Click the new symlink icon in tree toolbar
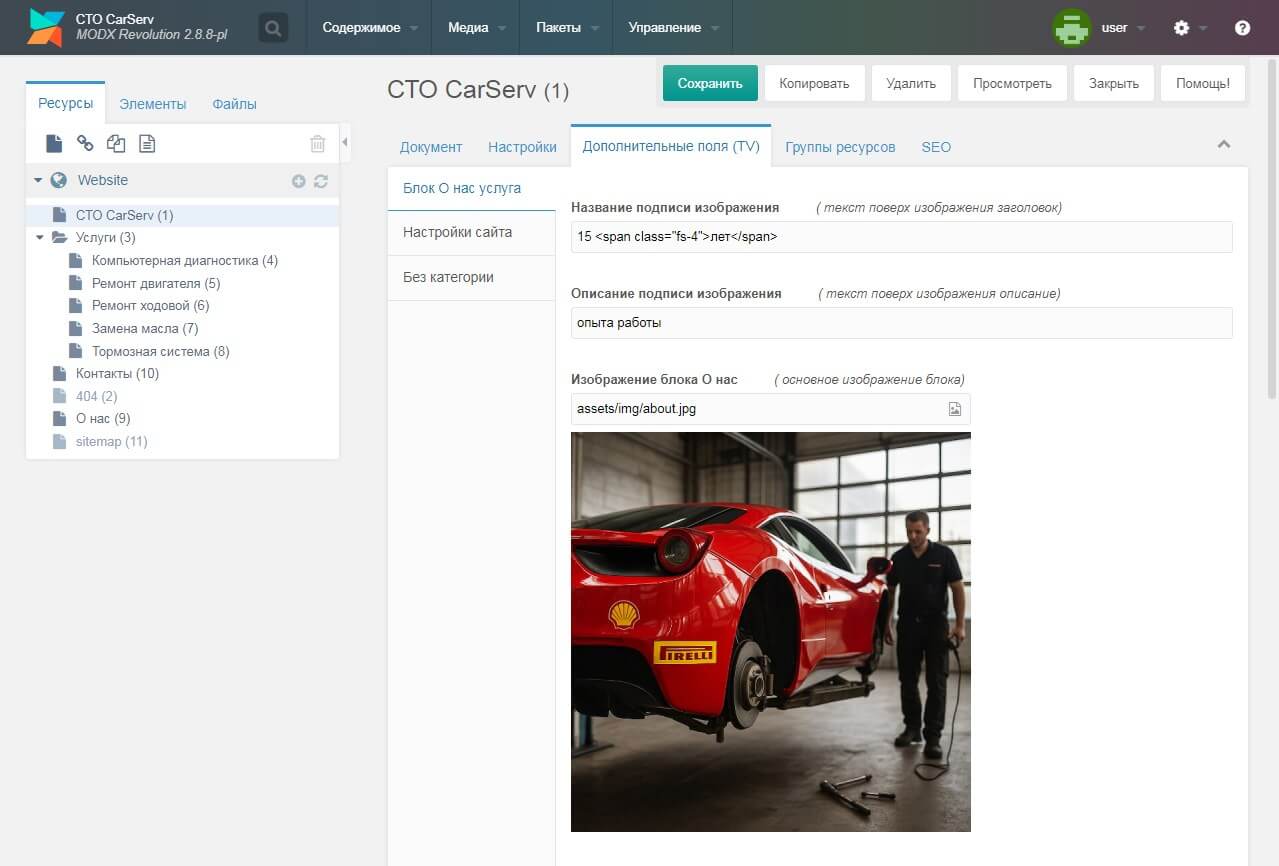Viewport: 1279px width, 866px height. pyautogui.click(x=116, y=144)
